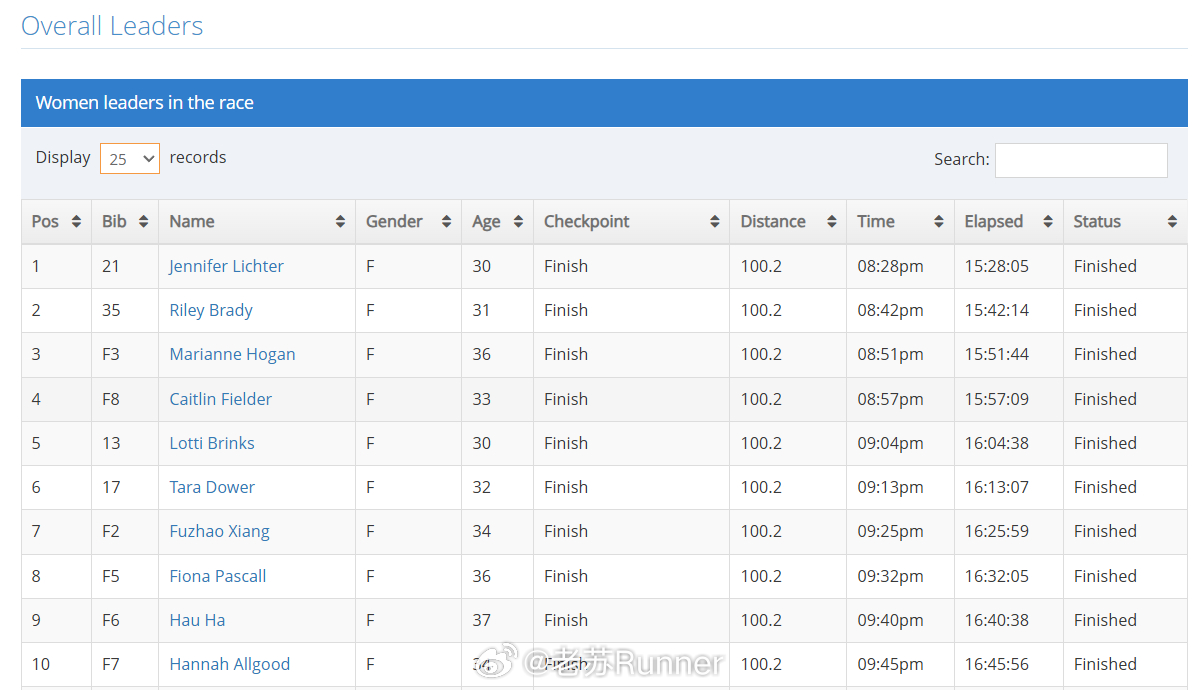
Task: Open Riley Brady's runner profile link
Action: click(x=211, y=310)
